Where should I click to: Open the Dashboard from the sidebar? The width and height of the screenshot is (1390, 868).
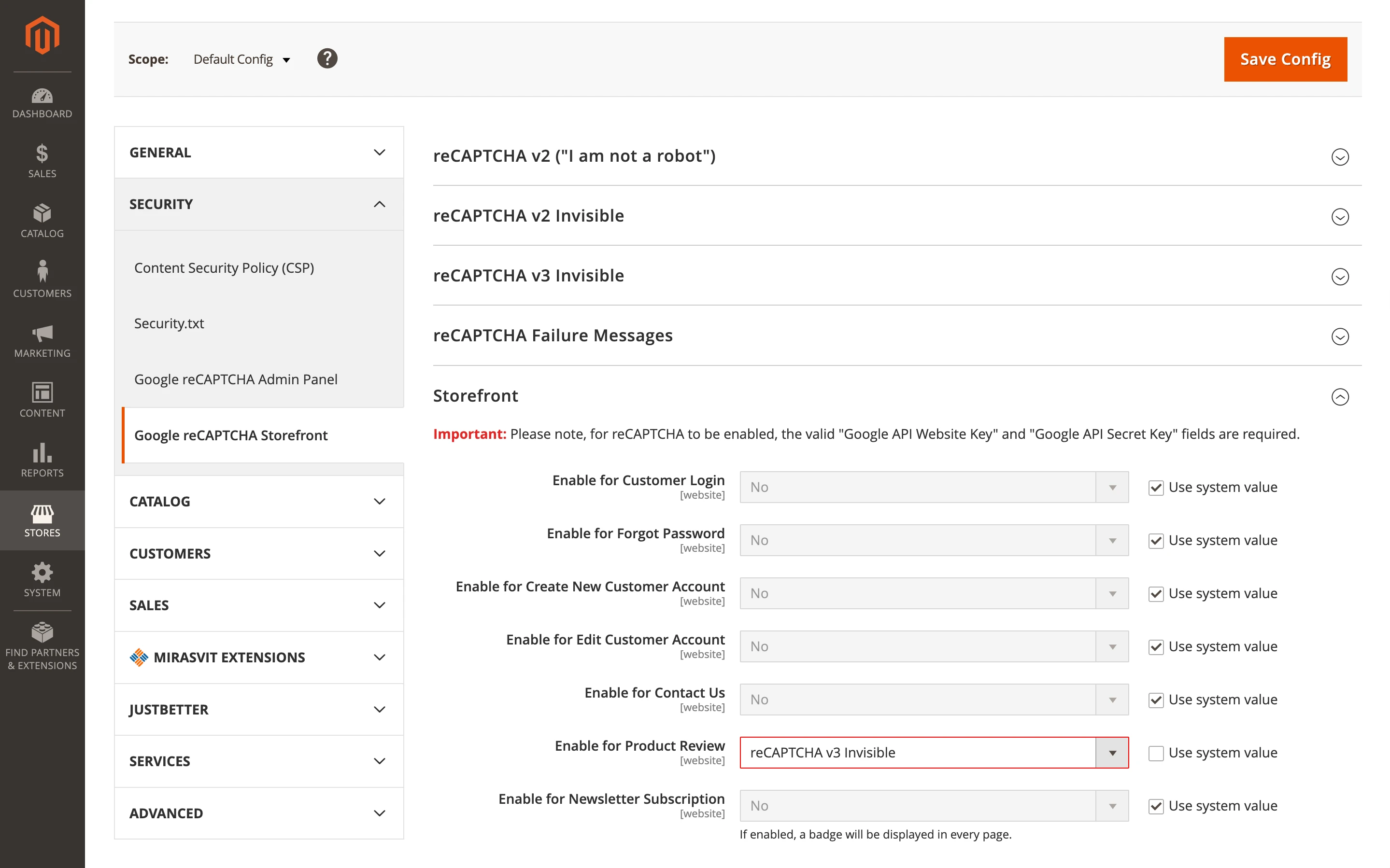[42, 103]
